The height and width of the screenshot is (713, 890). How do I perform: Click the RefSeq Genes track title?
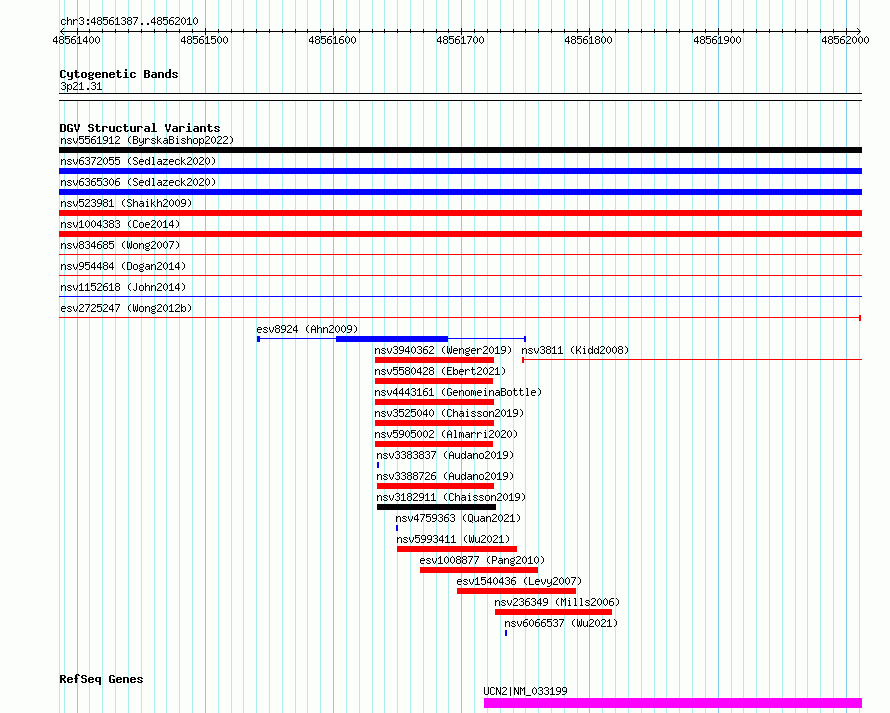click(101, 679)
